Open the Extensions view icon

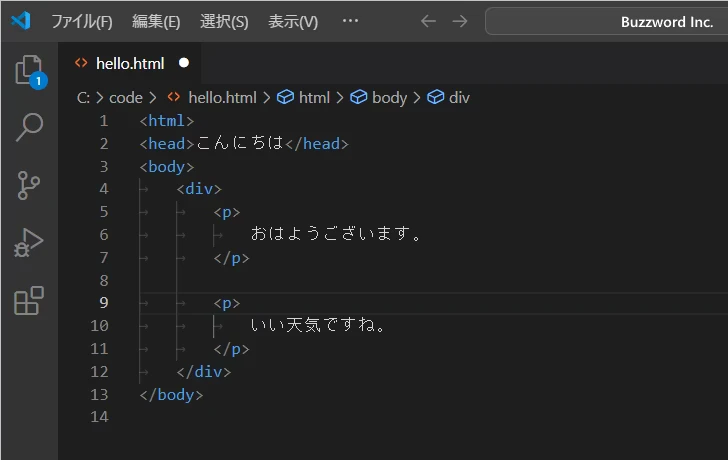pos(29,301)
